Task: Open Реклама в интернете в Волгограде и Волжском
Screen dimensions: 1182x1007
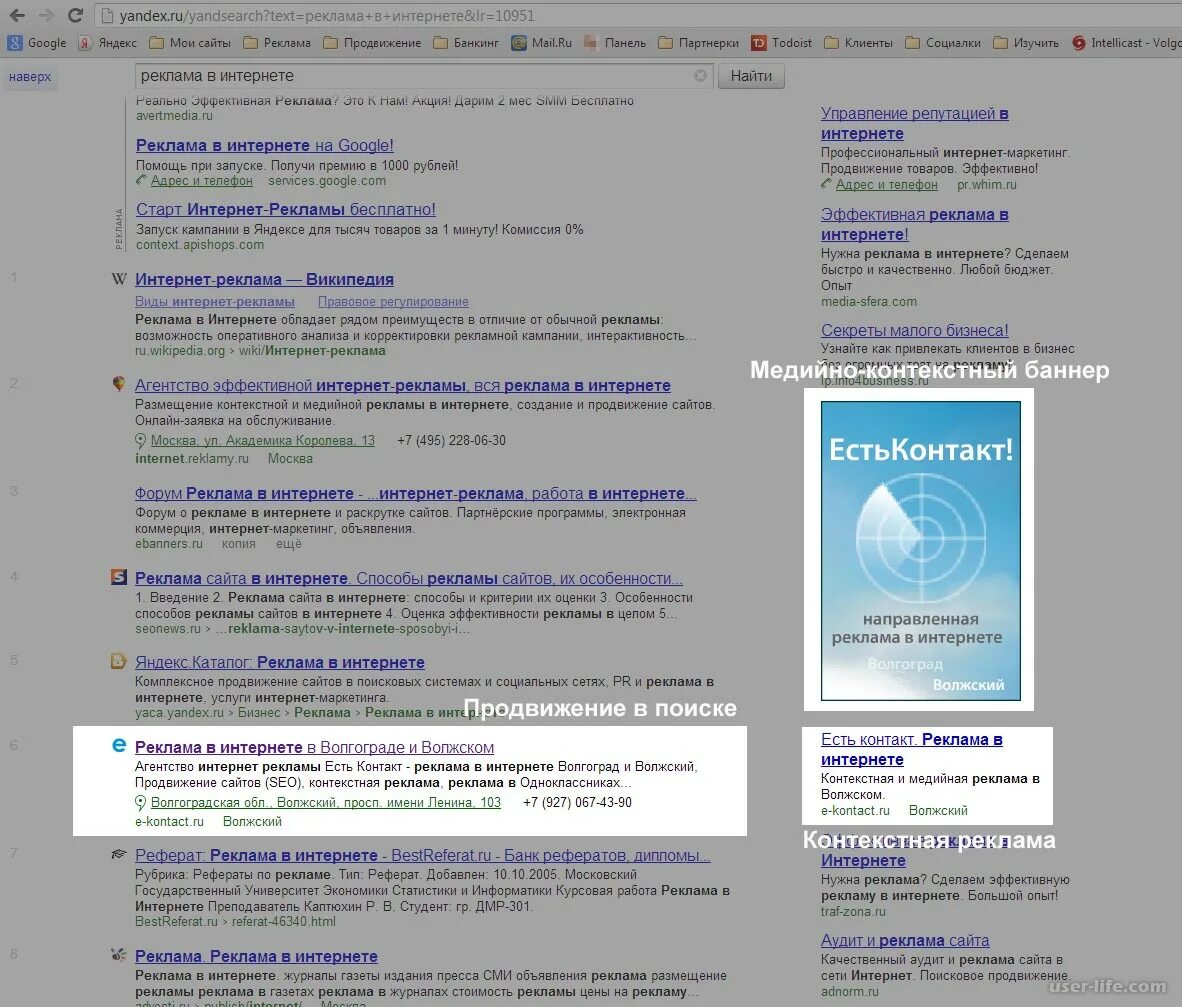Action: pos(314,748)
